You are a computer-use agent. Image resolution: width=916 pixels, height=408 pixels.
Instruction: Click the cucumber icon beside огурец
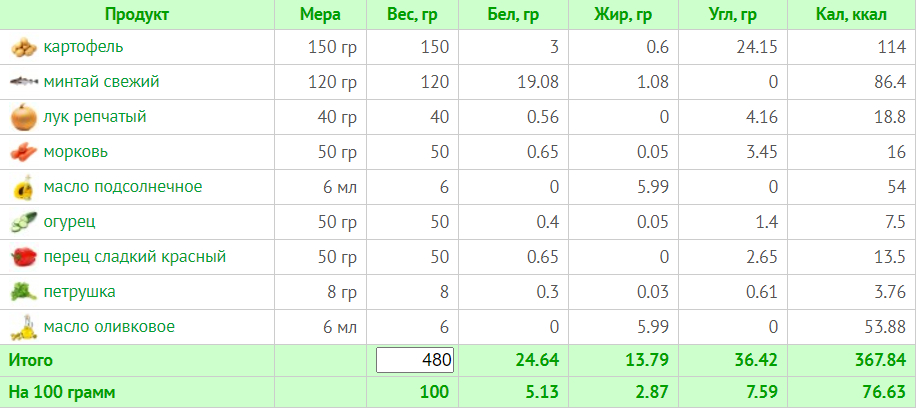[x=23, y=223]
